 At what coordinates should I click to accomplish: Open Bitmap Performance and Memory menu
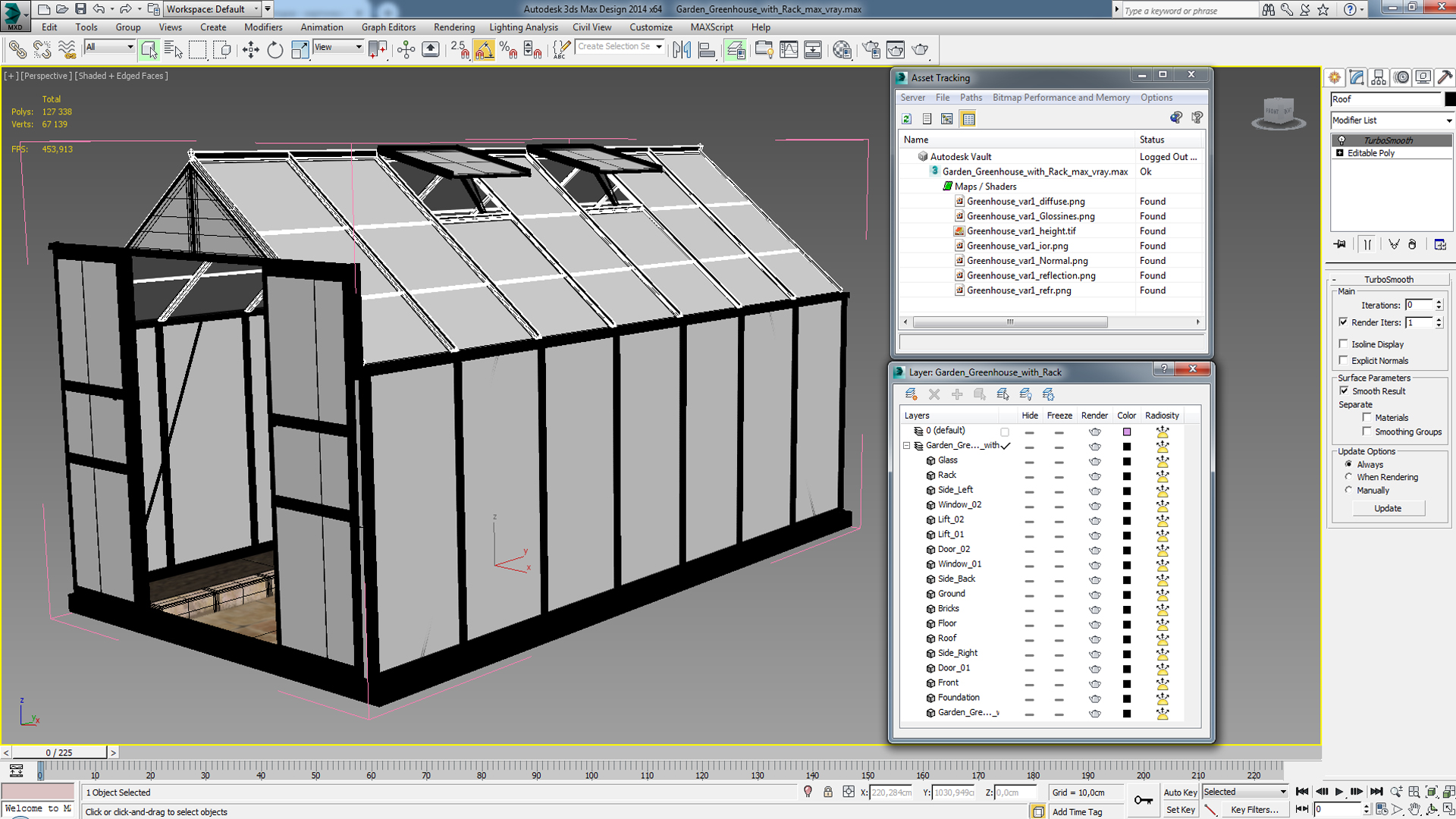[x=1061, y=98]
